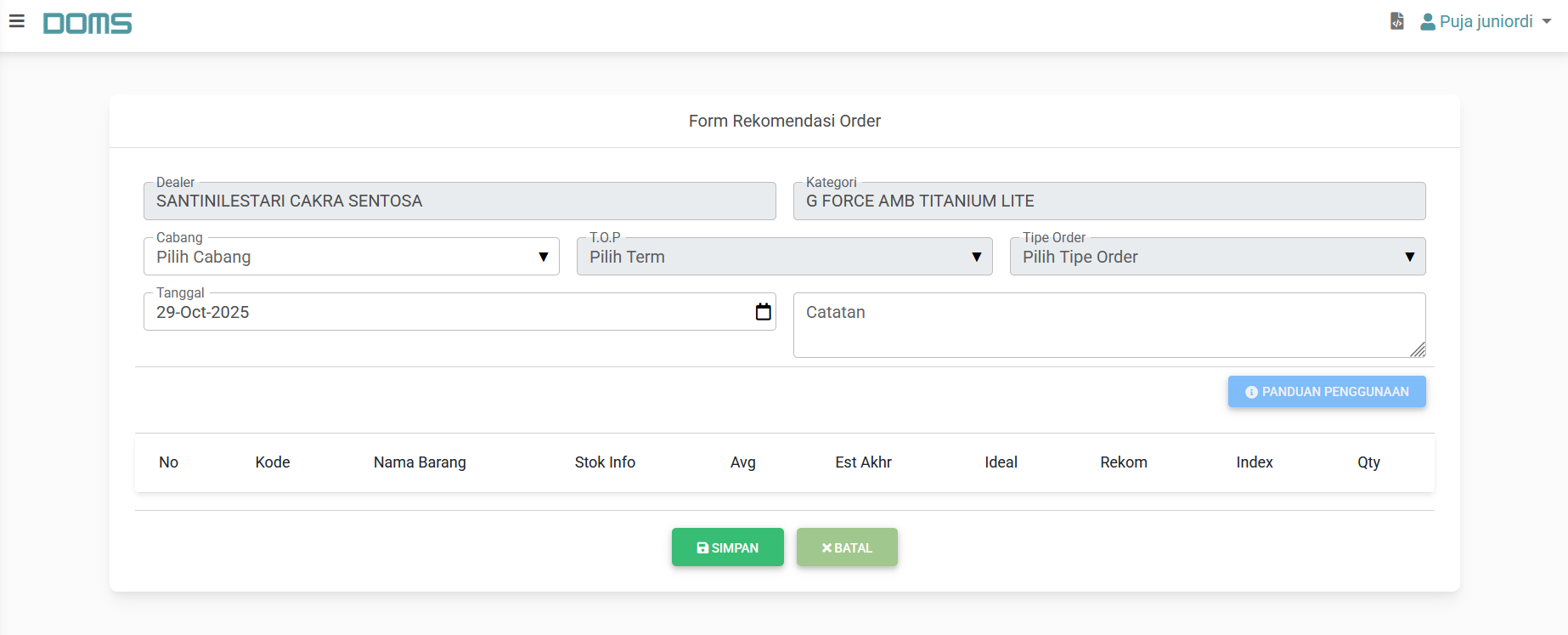Viewport: 1568px width, 635px height.
Task: Focus the Catatan notes field
Action: pos(1108,325)
